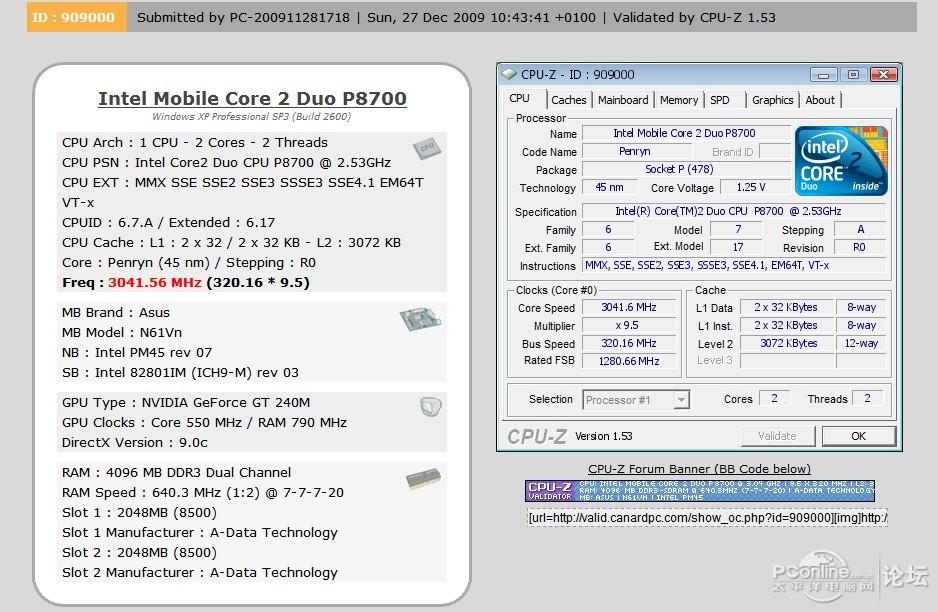Click the Instructions field listing MMX, SSE
This screenshot has width=938, height=612.
[734, 265]
